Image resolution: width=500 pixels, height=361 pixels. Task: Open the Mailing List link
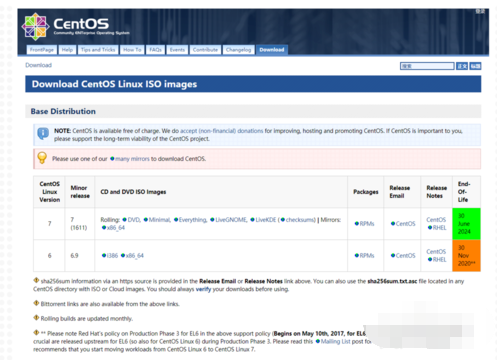(333, 342)
